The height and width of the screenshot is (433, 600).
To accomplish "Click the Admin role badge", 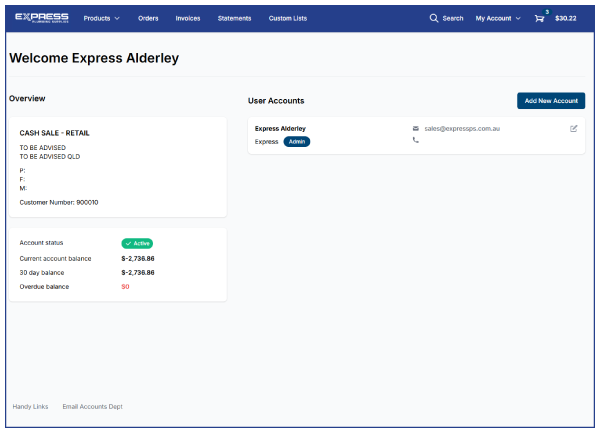I will 297,142.
